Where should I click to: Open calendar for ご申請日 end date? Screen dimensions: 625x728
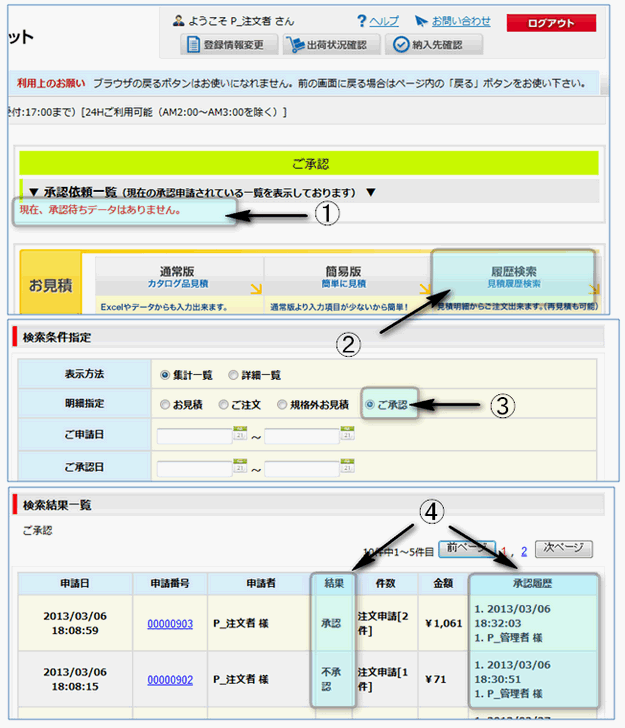[347, 433]
